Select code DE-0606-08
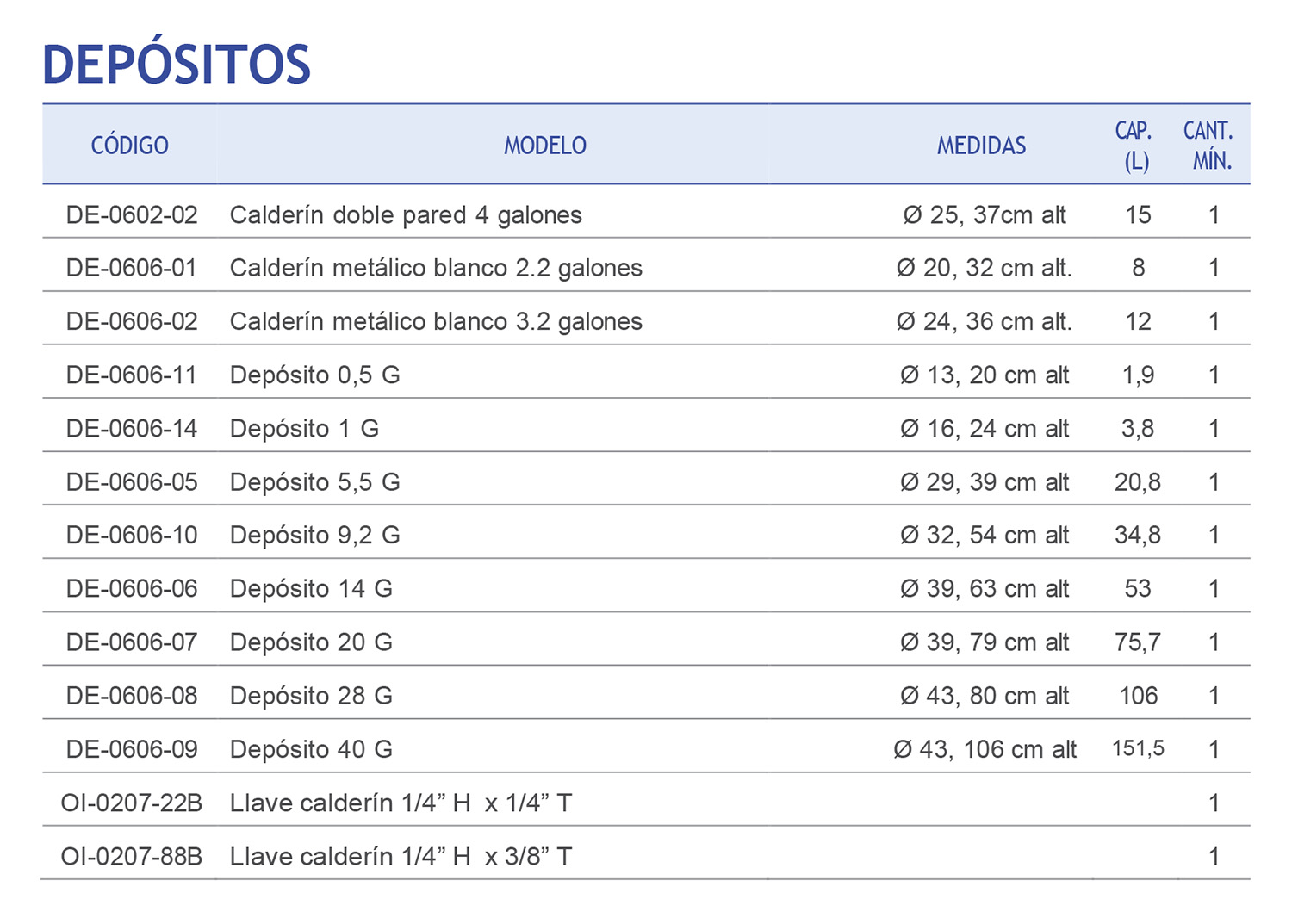 pyautogui.click(x=130, y=695)
